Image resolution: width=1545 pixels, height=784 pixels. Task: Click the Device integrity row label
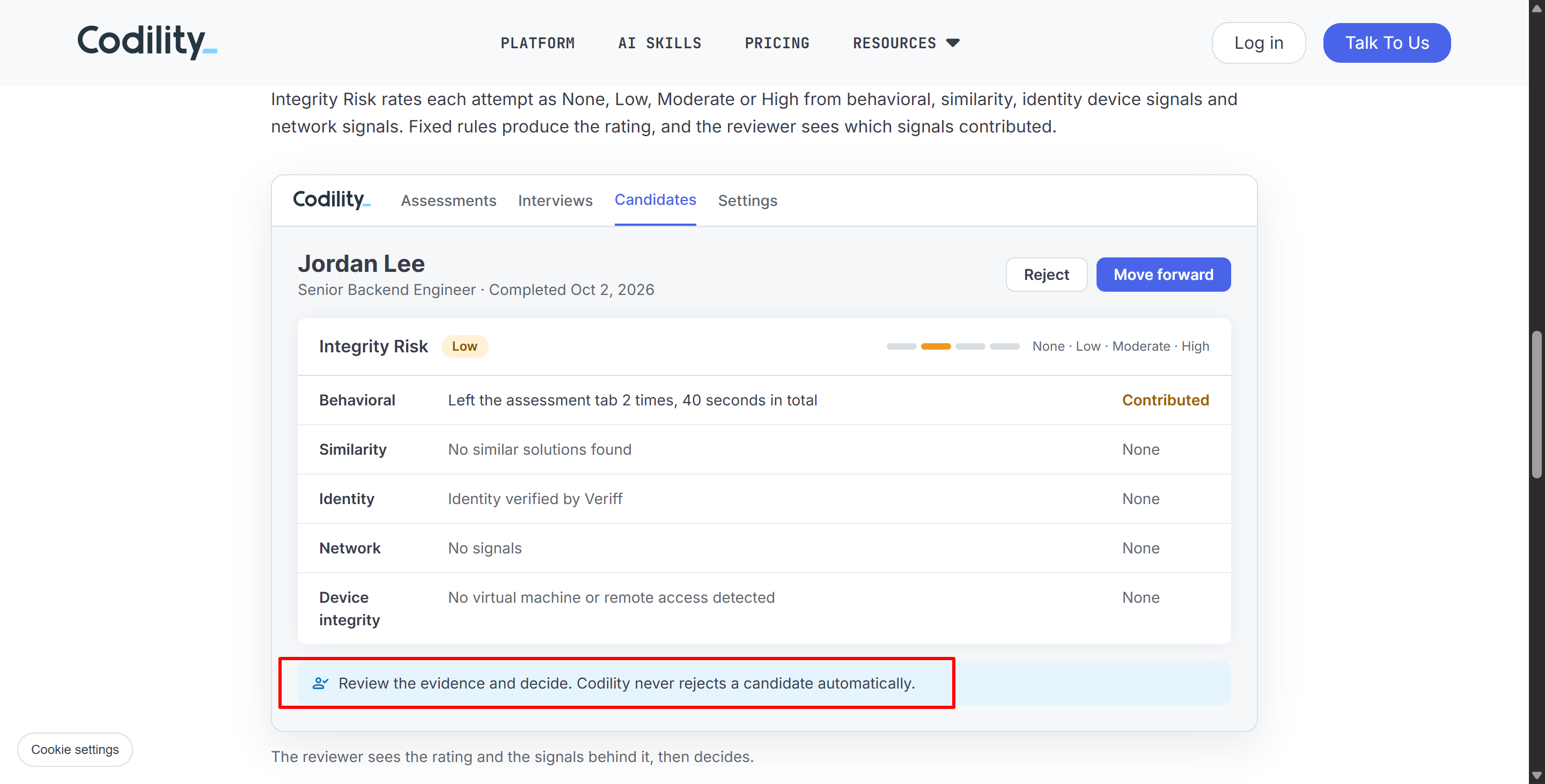point(349,609)
